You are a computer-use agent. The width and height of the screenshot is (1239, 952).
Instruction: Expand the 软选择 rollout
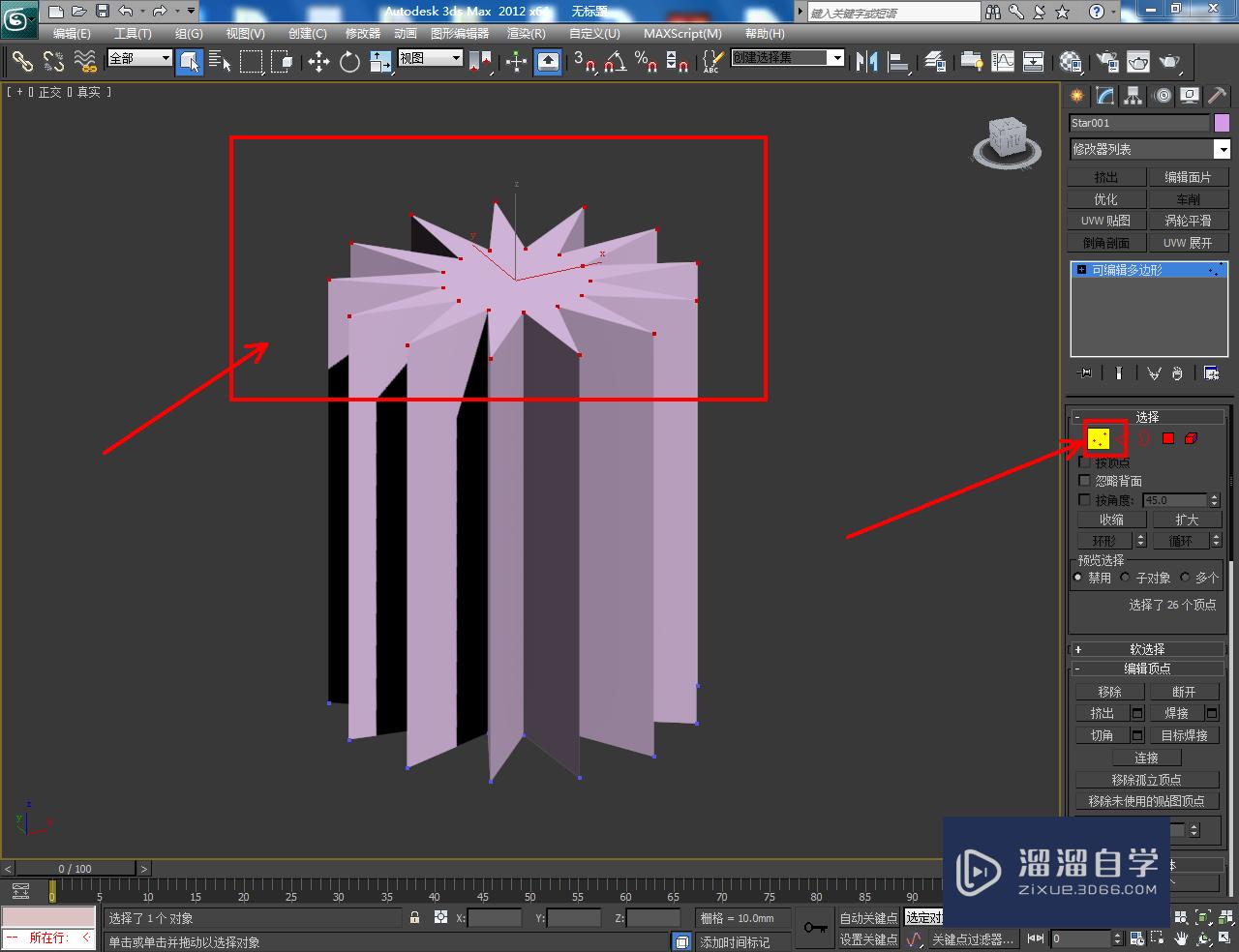1147,649
